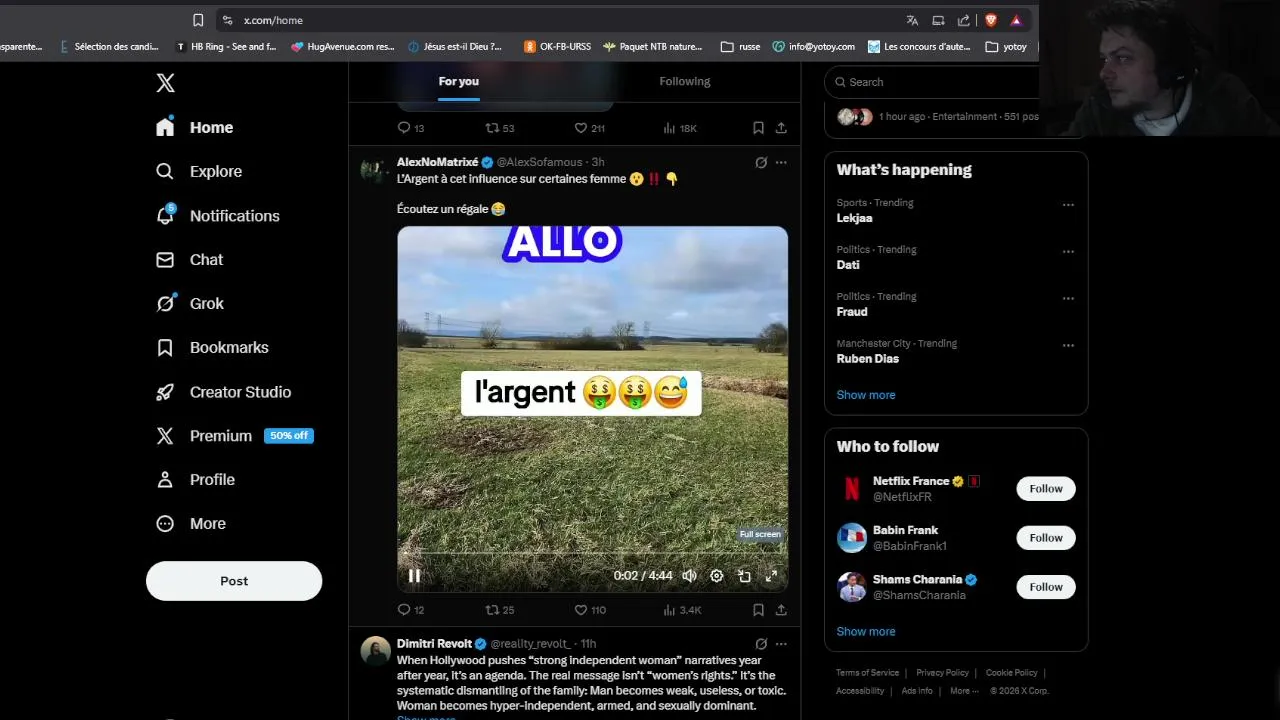Open the More menu in sidebar

(191, 524)
